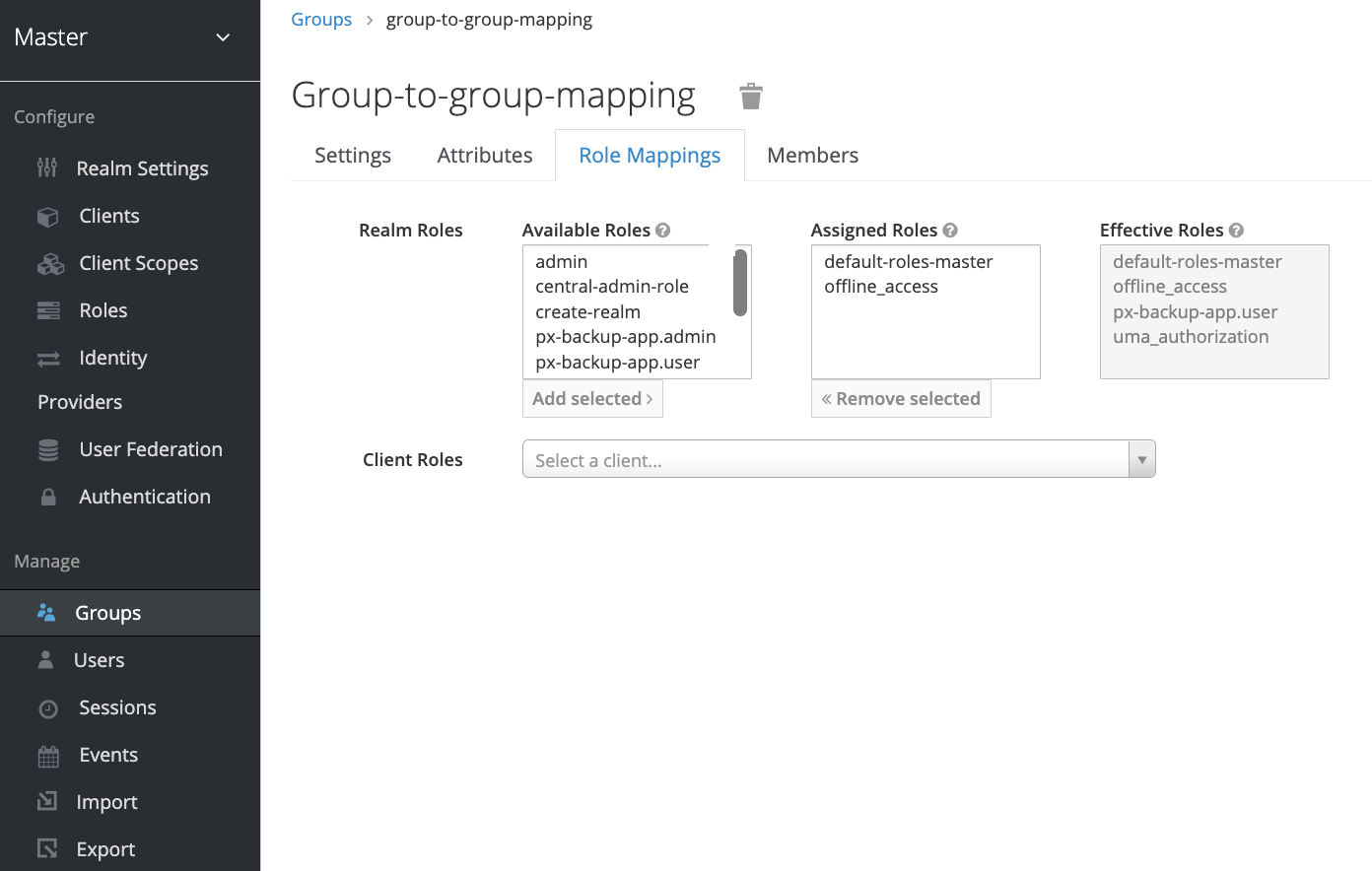This screenshot has height=871, width=1372.
Task: Click the trash icon to delete group
Action: tap(751, 96)
